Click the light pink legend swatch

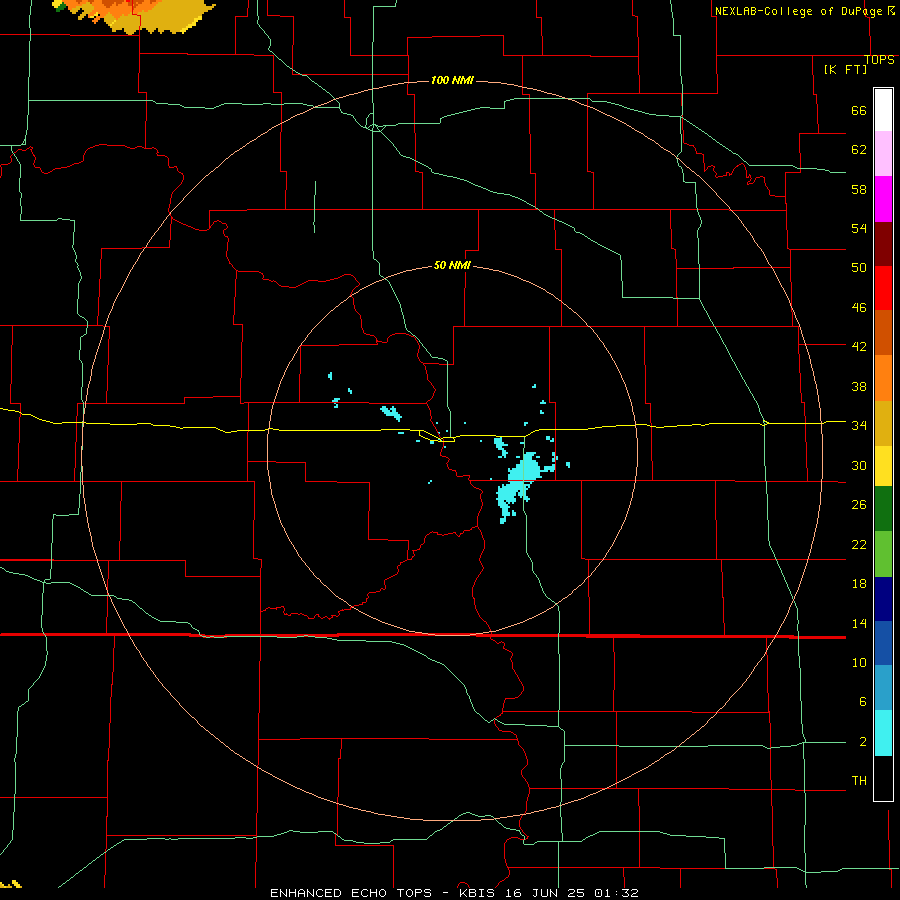pos(883,154)
